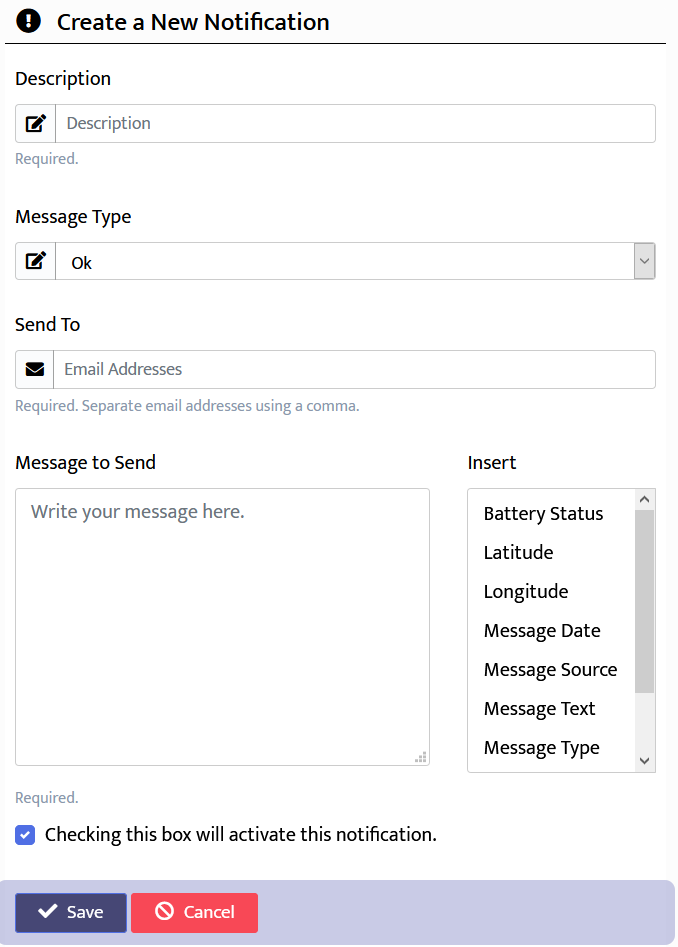The height and width of the screenshot is (947, 678).
Task: Choose Longitude in the Insert list
Action: pyautogui.click(x=526, y=592)
